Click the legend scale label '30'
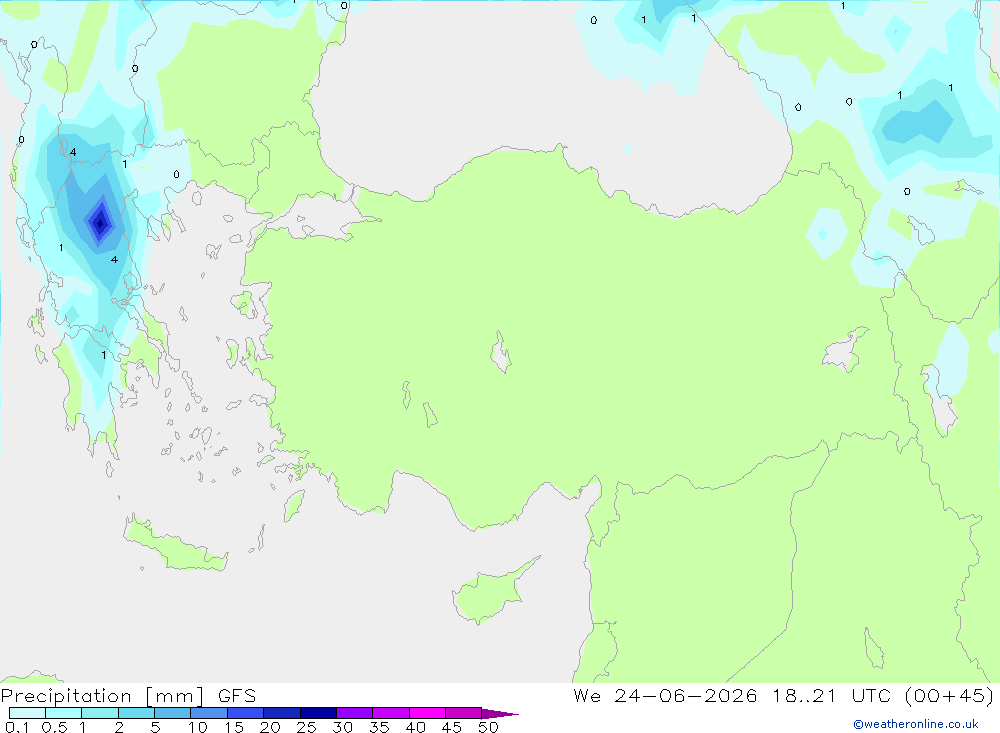Viewport: 1000px width, 733px height. 342,727
